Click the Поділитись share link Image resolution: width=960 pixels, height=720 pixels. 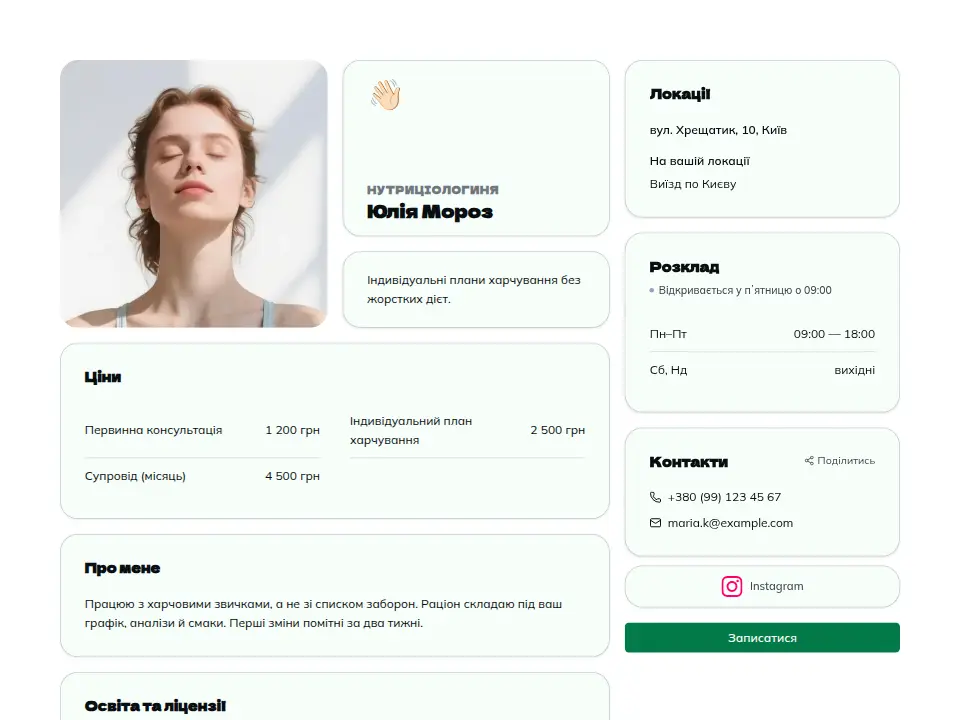point(839,460)
